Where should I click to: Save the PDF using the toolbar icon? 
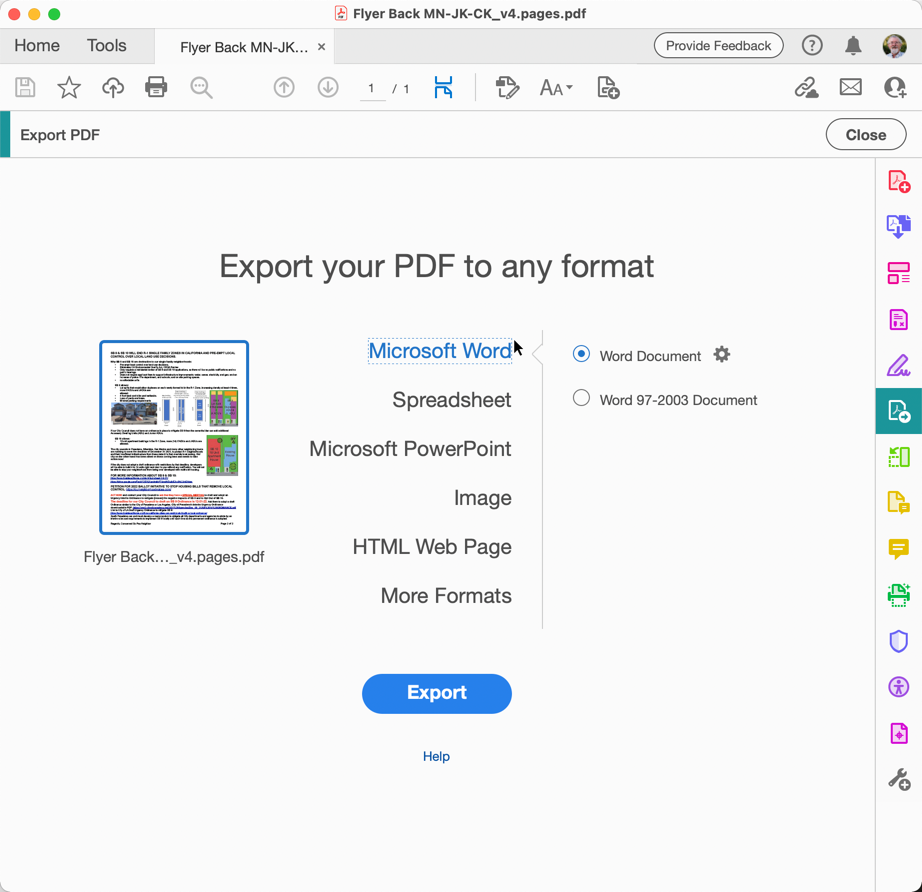[24, 87]
